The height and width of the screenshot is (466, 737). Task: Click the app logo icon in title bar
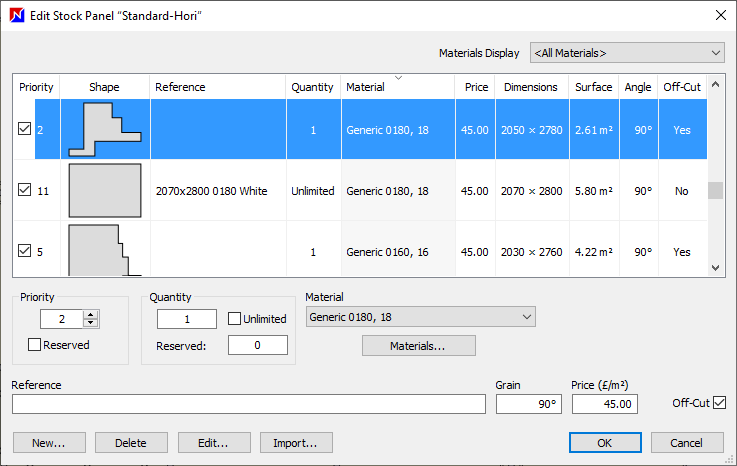tap(17, 16)
